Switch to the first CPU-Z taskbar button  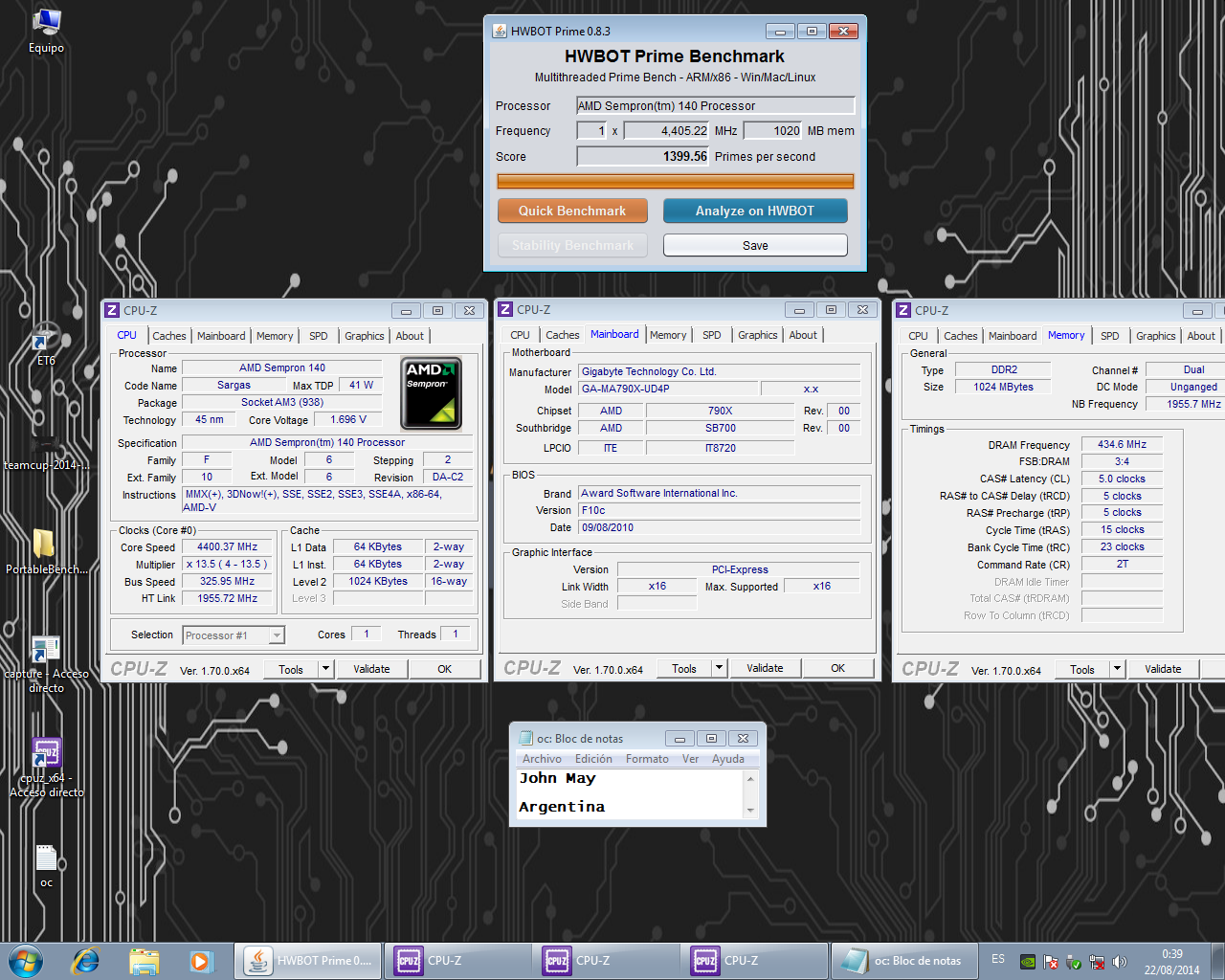(x=457, y=961)
